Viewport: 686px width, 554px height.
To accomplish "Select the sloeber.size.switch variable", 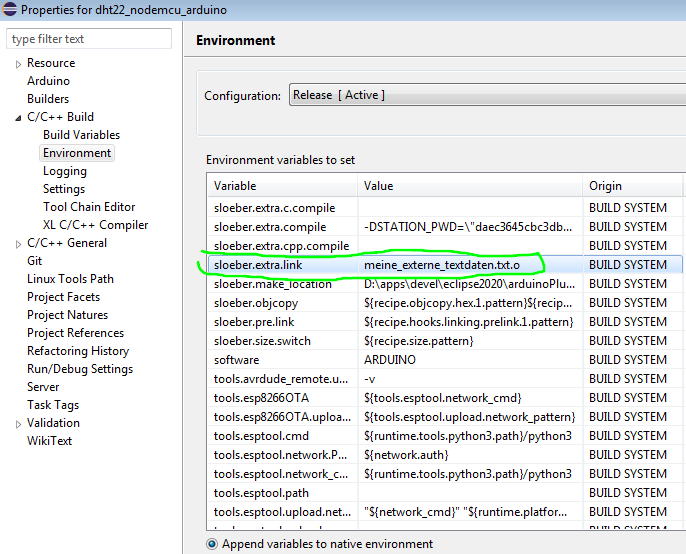I will click(262, 341).
